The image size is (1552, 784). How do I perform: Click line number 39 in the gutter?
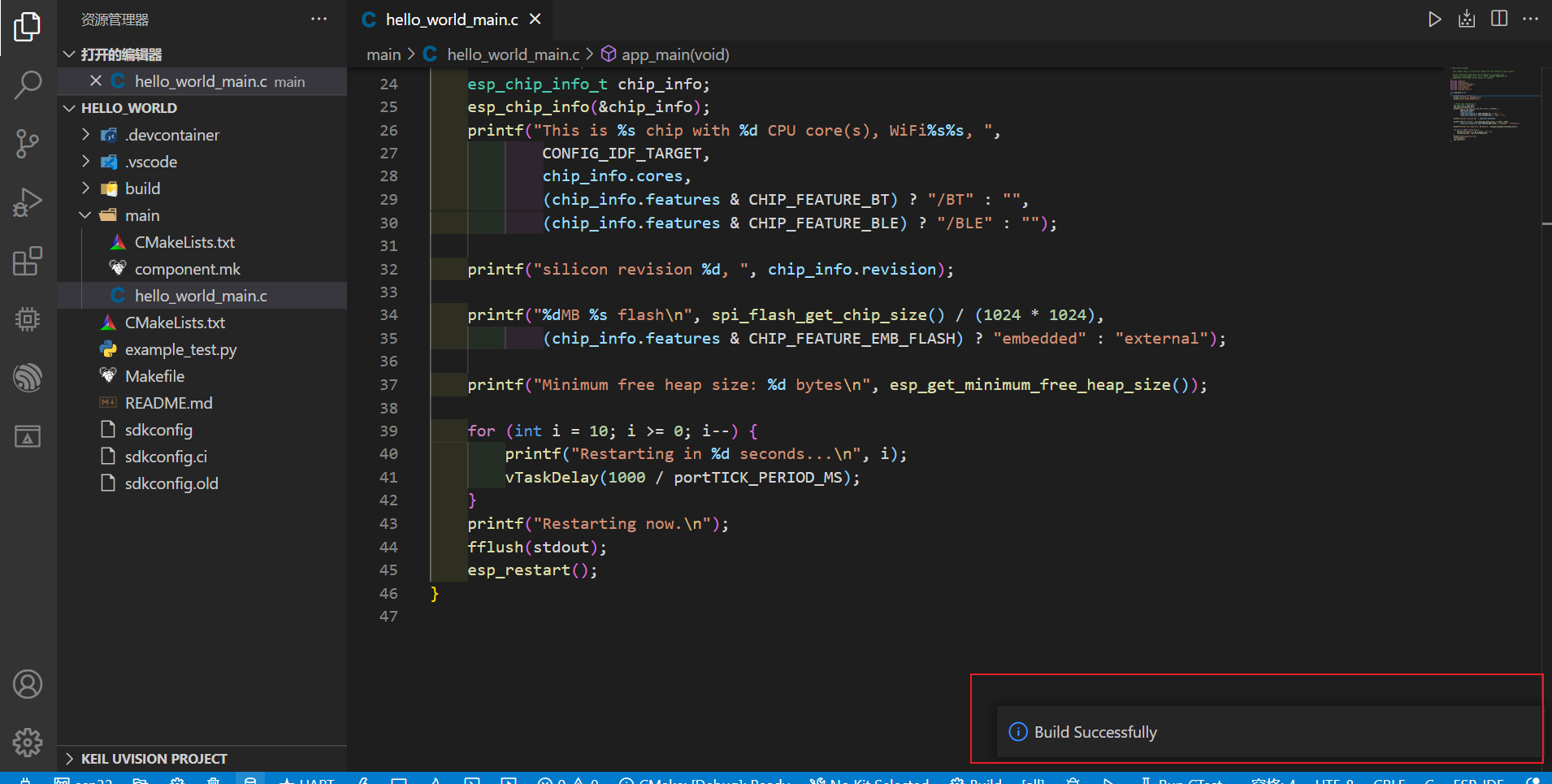pos(389,431)
